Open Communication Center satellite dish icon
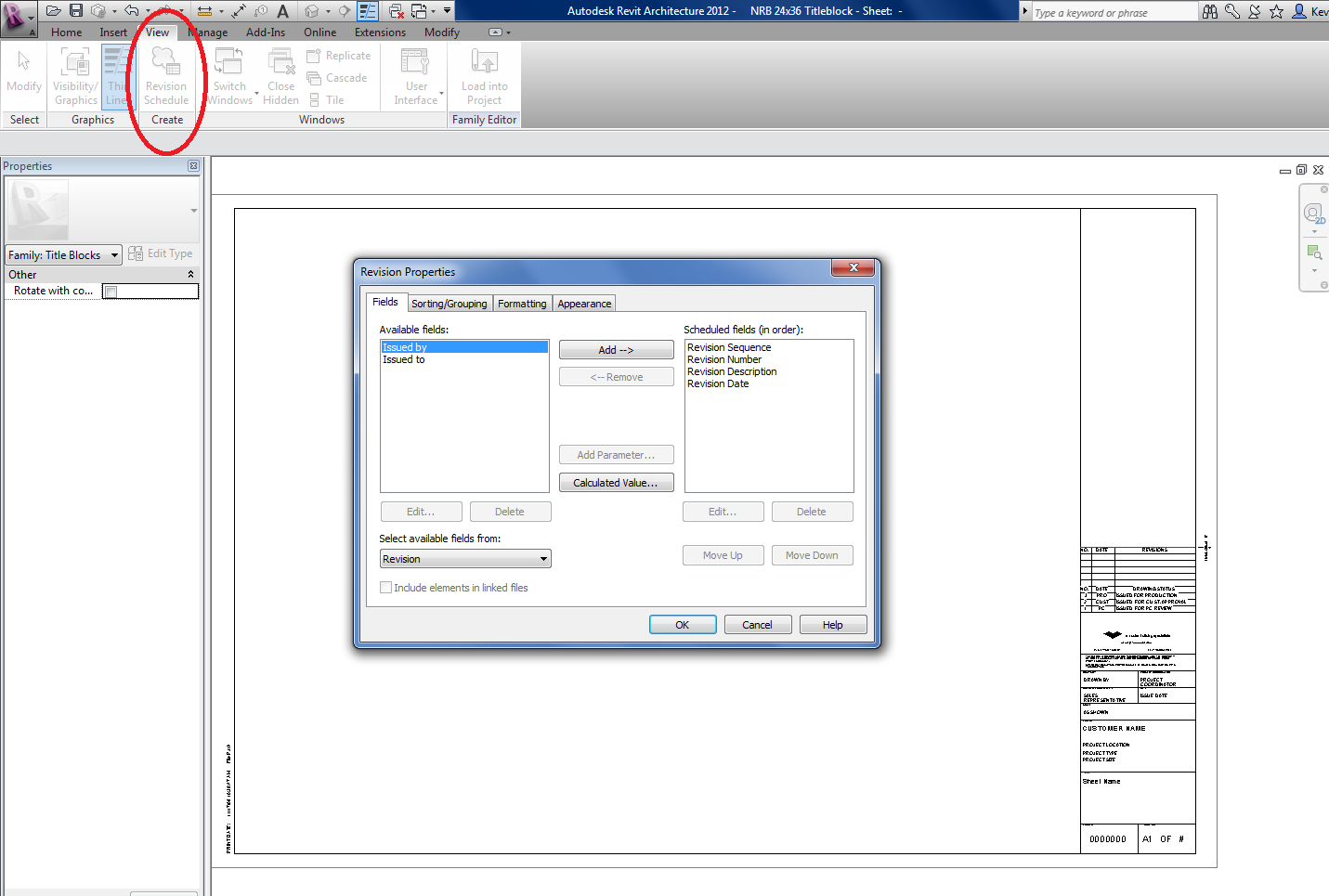The image size is (1329, 896). click(1255, 11)
